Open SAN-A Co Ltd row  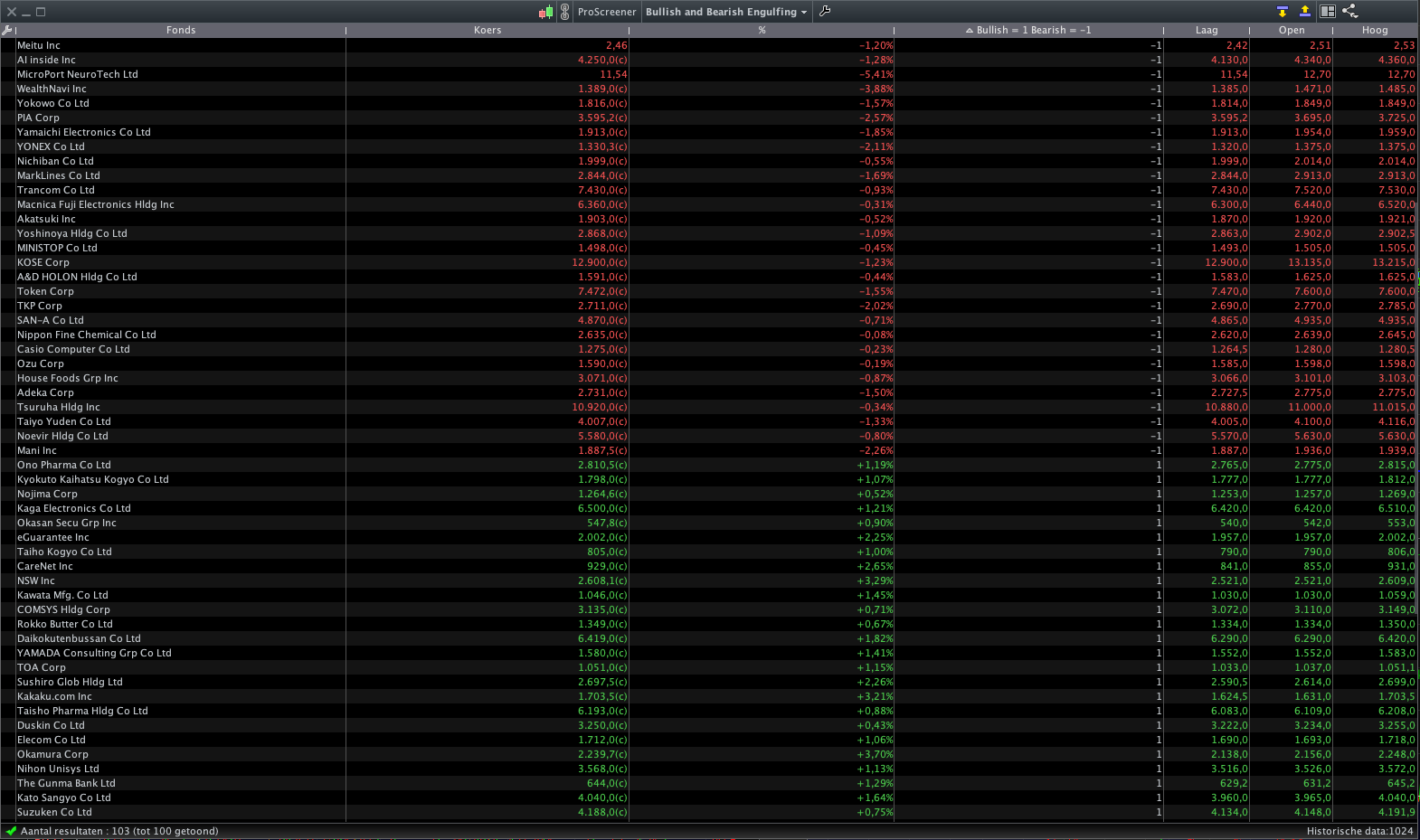[709, 320]
